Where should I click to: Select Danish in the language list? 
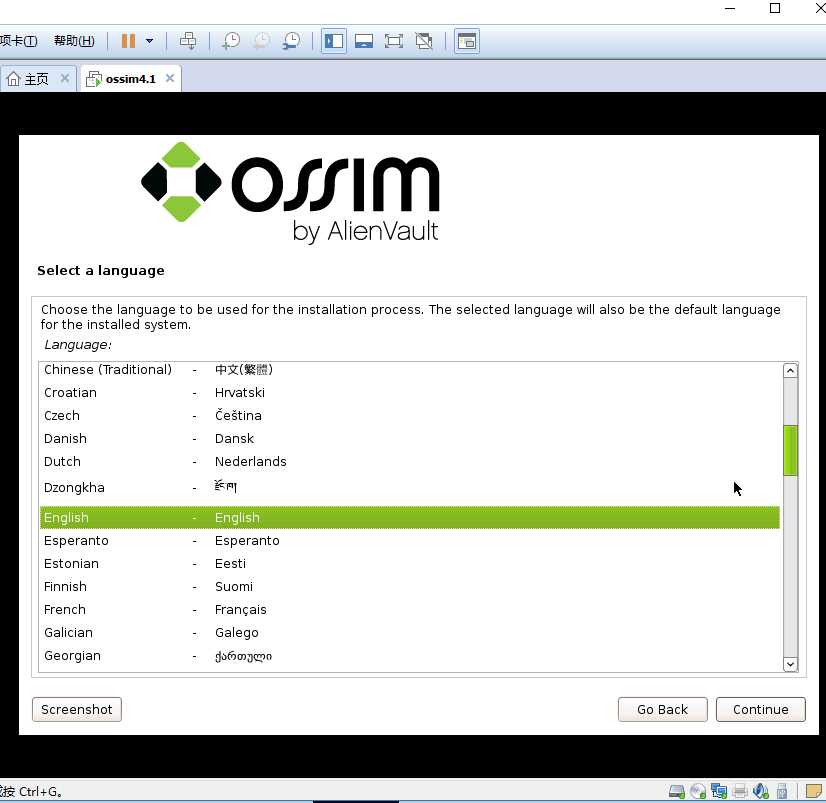coord(410,439)
